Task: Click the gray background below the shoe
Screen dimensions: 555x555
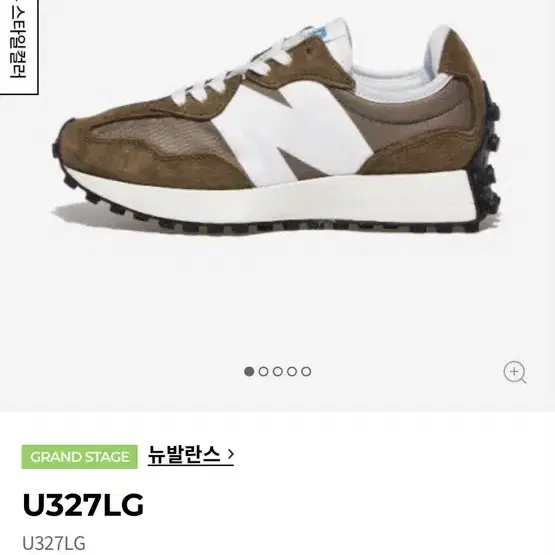Action: click(276, 301)
